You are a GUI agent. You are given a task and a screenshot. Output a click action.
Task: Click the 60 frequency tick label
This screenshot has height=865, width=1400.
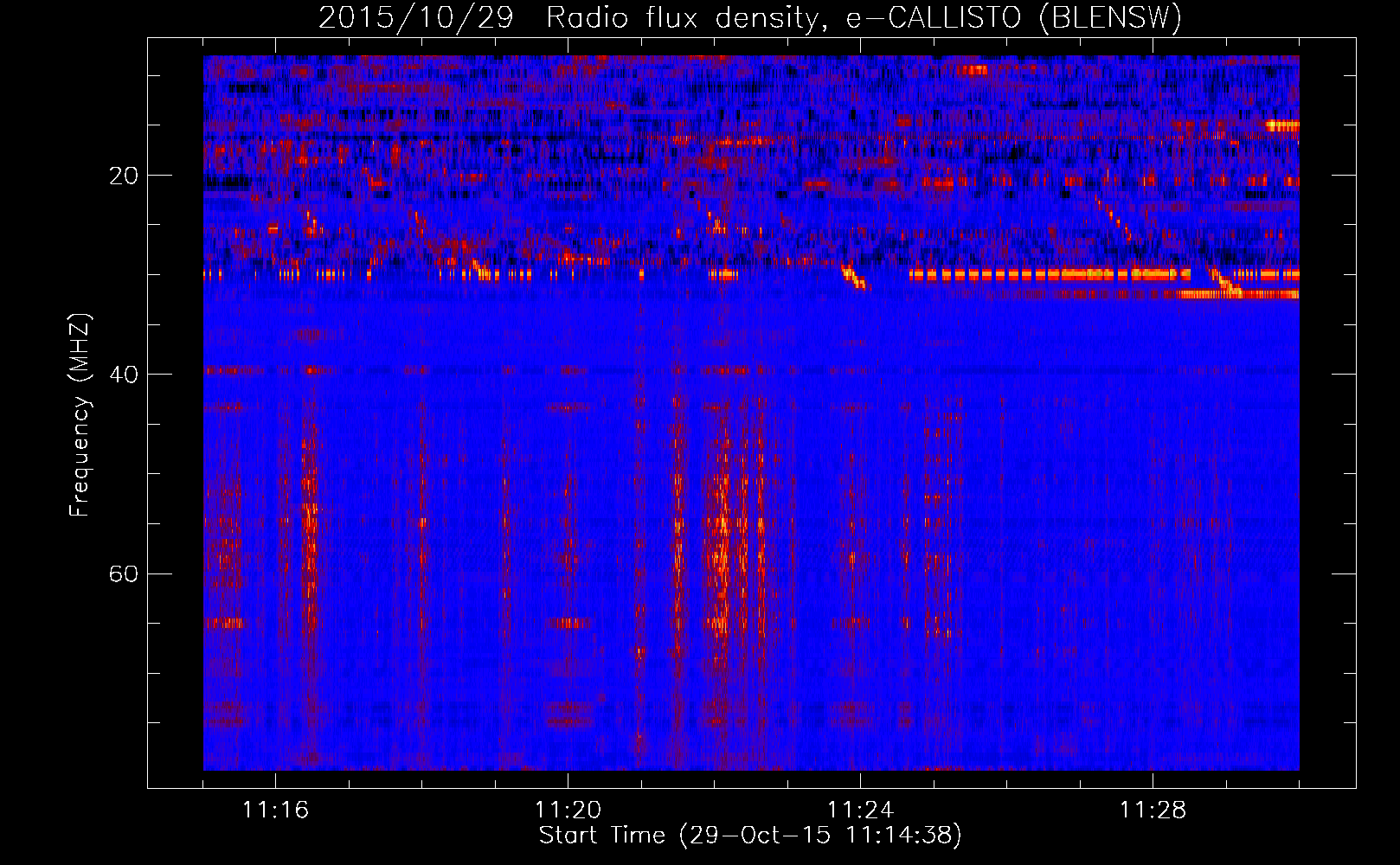pos(124,573)
